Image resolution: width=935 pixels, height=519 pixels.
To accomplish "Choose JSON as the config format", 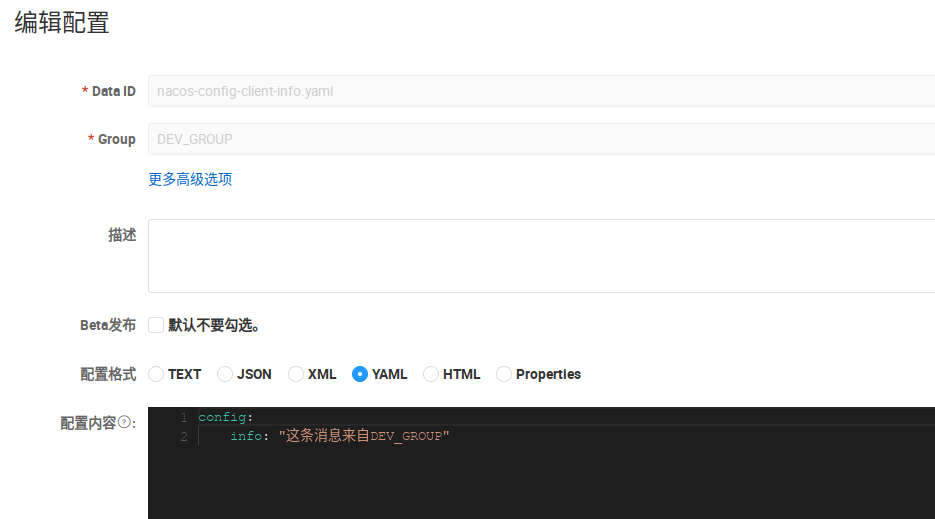I will (x=225, y=374).
